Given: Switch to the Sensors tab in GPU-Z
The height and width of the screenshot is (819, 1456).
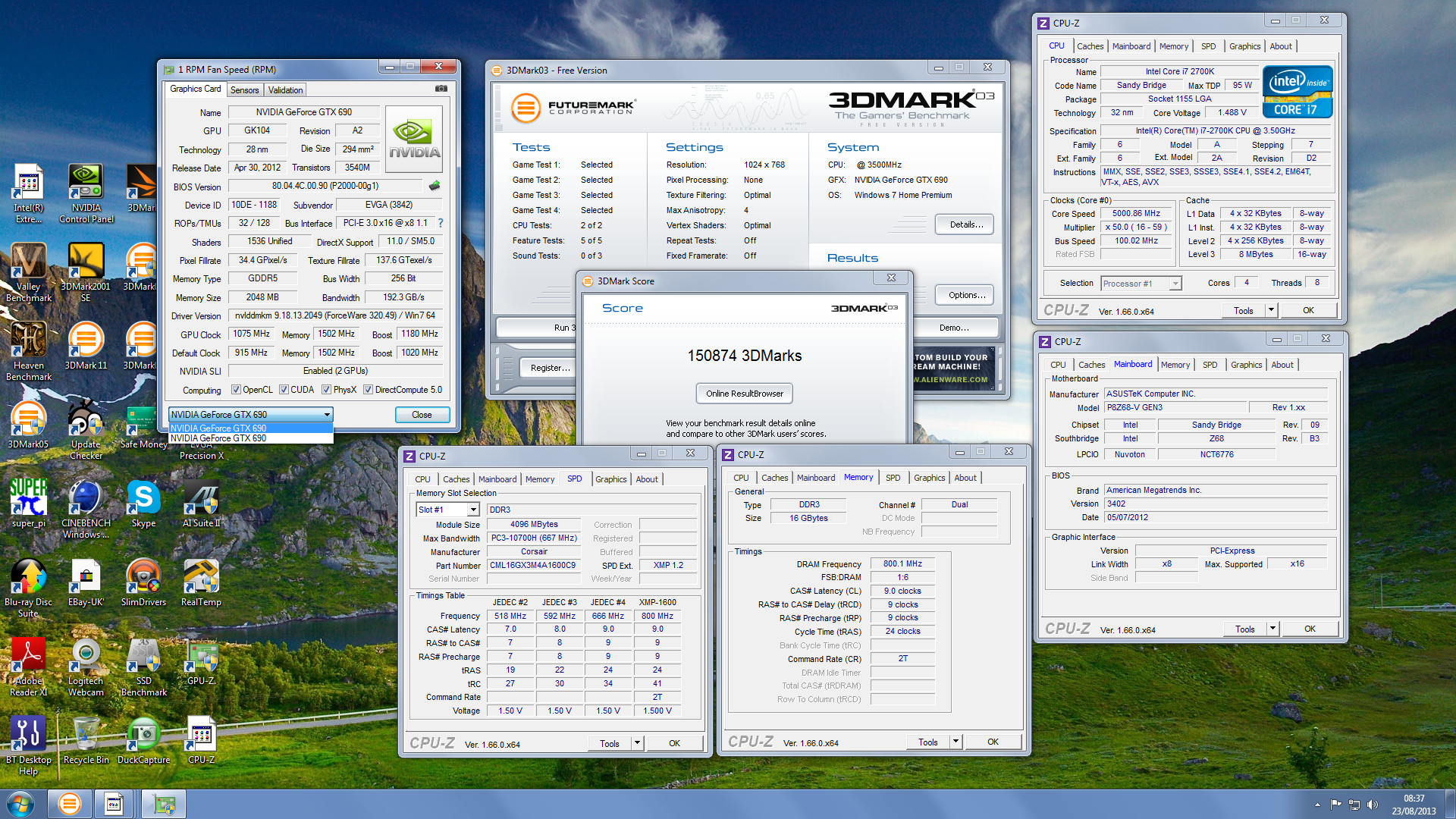Looking at the screenshot, I should point(244,90).
